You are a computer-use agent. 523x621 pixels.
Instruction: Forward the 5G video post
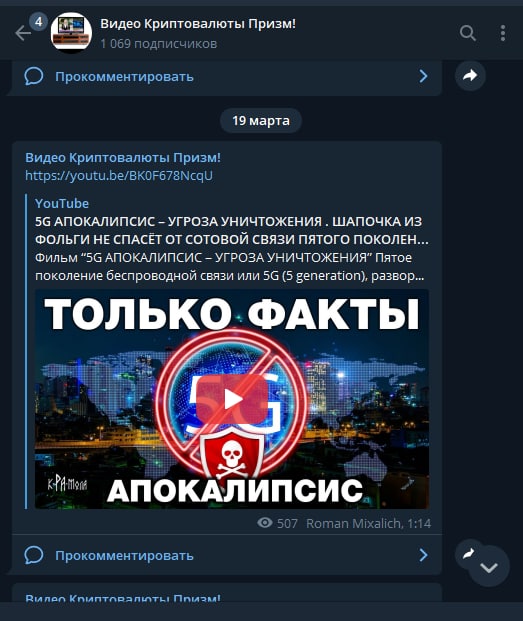468,553
